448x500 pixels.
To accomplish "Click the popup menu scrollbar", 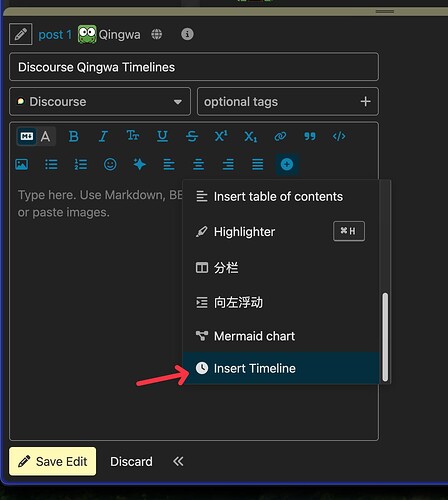I will pyautogui.click(x=385, y=337).
